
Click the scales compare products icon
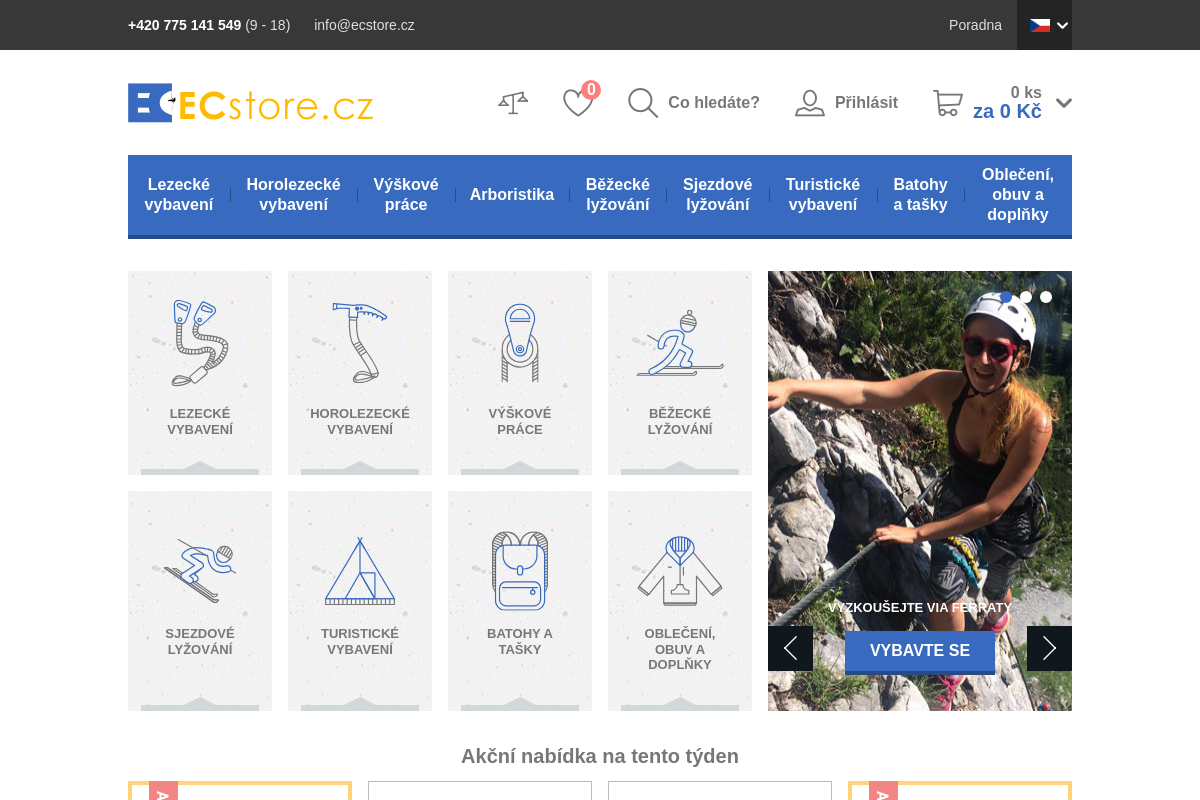(513, 103)
